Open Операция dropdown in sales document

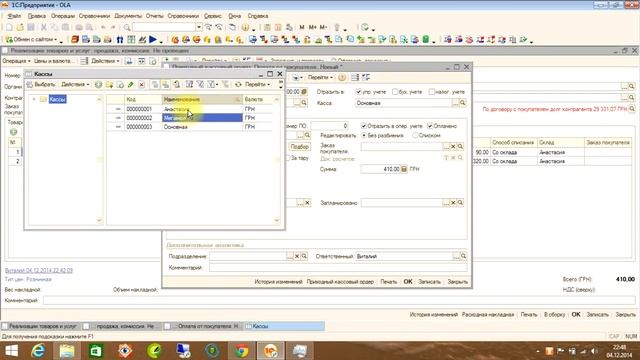[16, 61]
